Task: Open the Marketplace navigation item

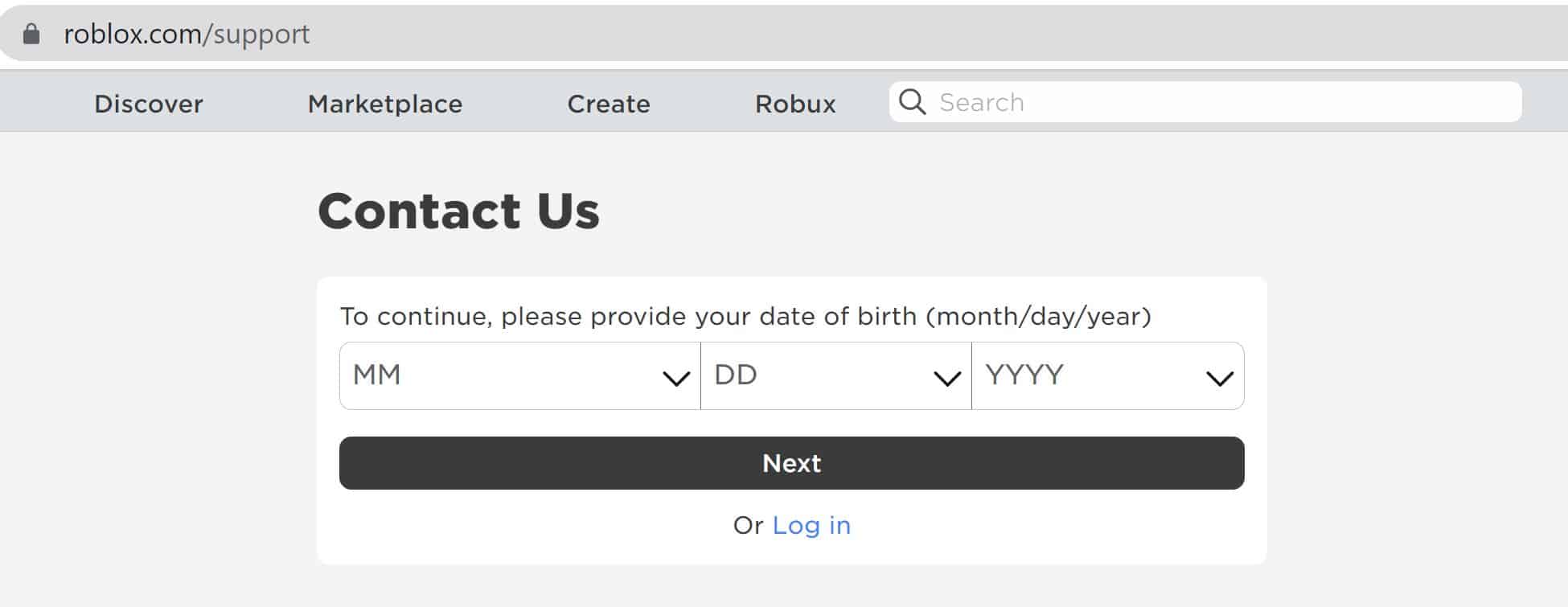Action: tap(385, 104)
